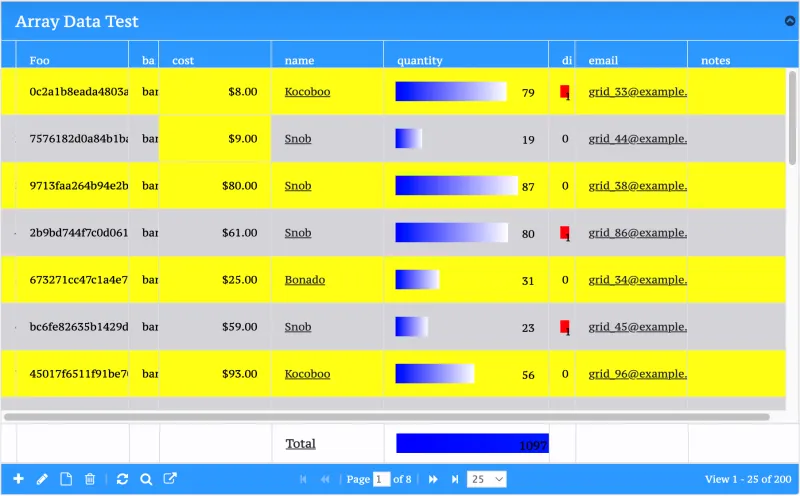Click the $93.00 cost cell
Viewport: 800px width, 496px height.
coord(215,374)
